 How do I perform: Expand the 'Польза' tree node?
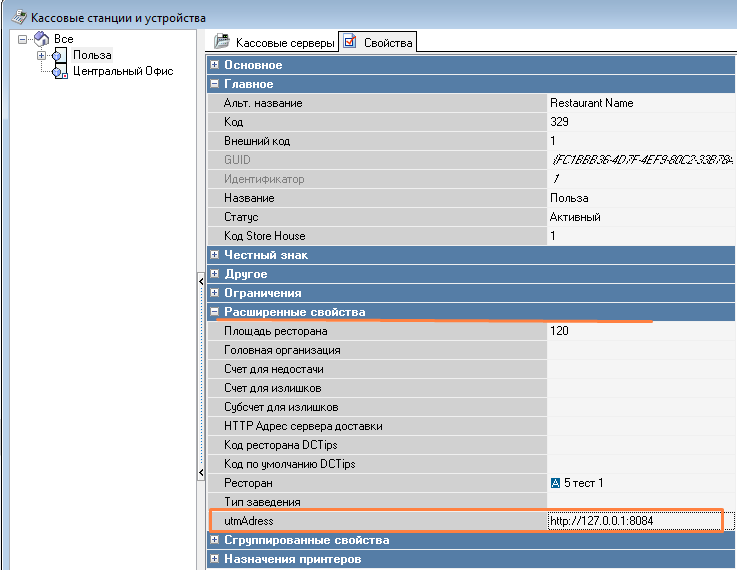pos(42,55)
